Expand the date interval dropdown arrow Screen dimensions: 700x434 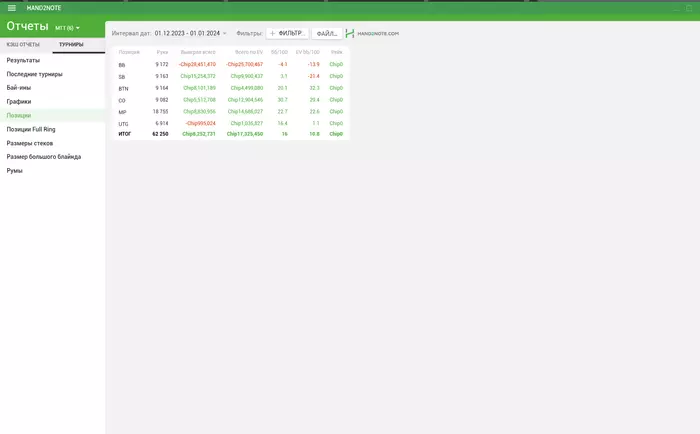(x=225, y=33)
